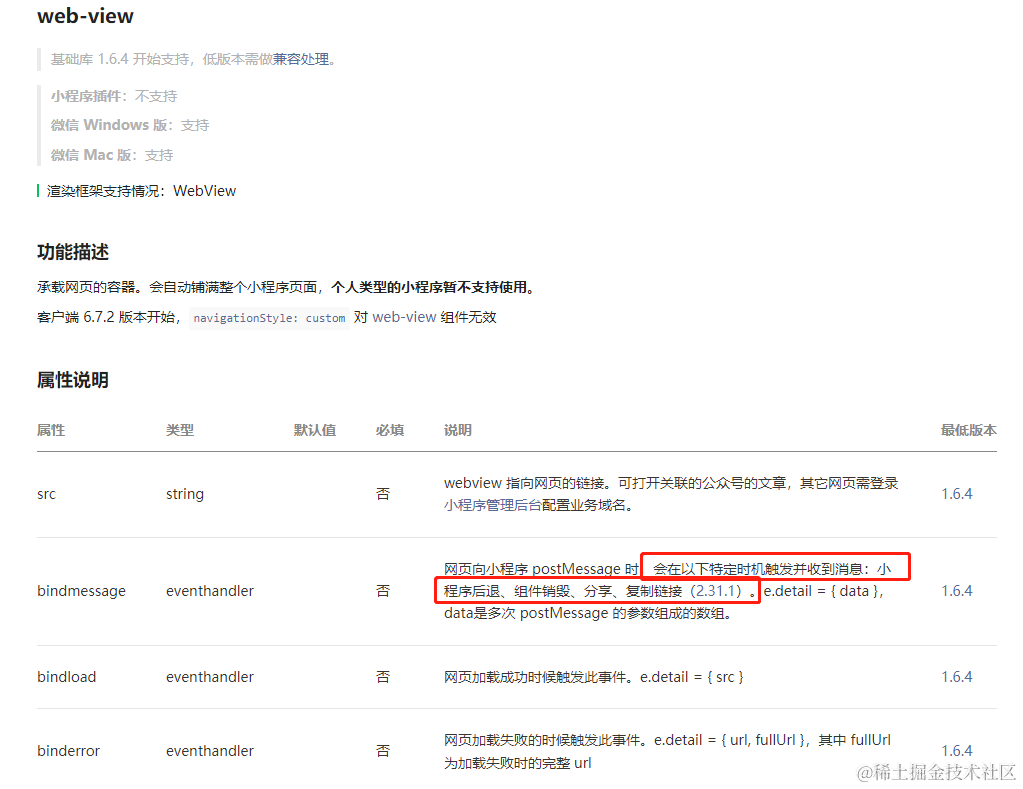Select the web-view page title
The height and width of the screenshot is (789, 1023).
click(x=84, y=16)
